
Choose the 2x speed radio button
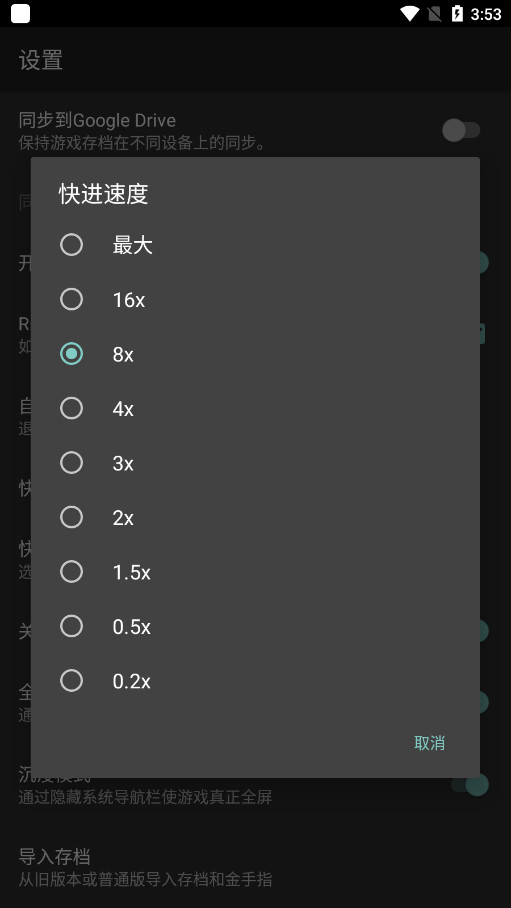coord(71,517)
